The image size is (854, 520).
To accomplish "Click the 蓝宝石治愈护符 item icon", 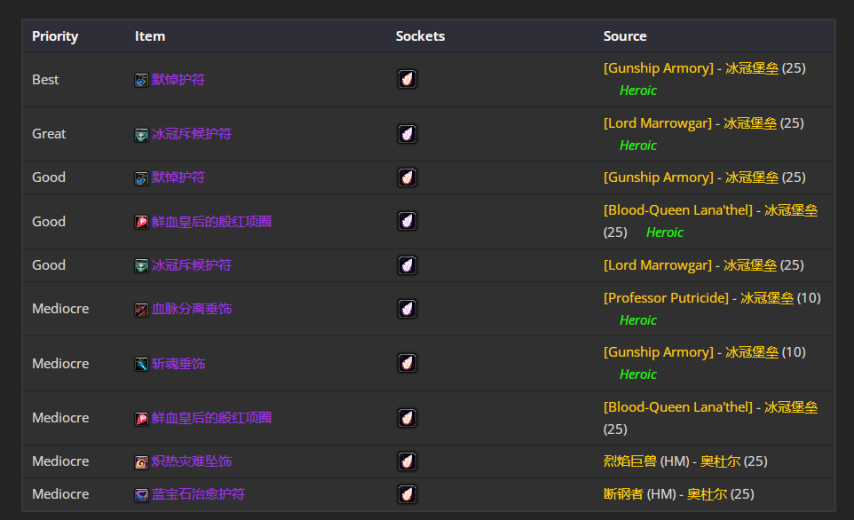I will [x=142, y=495].
